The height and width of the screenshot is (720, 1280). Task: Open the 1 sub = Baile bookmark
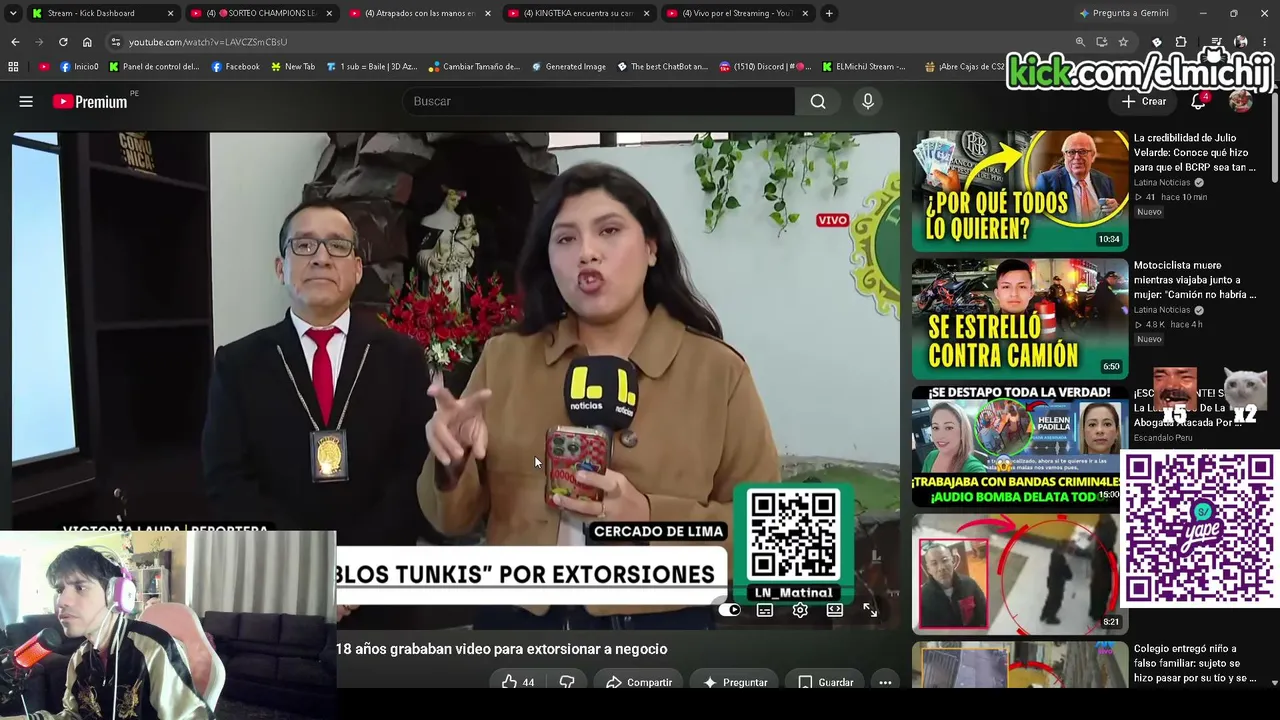click(372, 67)
